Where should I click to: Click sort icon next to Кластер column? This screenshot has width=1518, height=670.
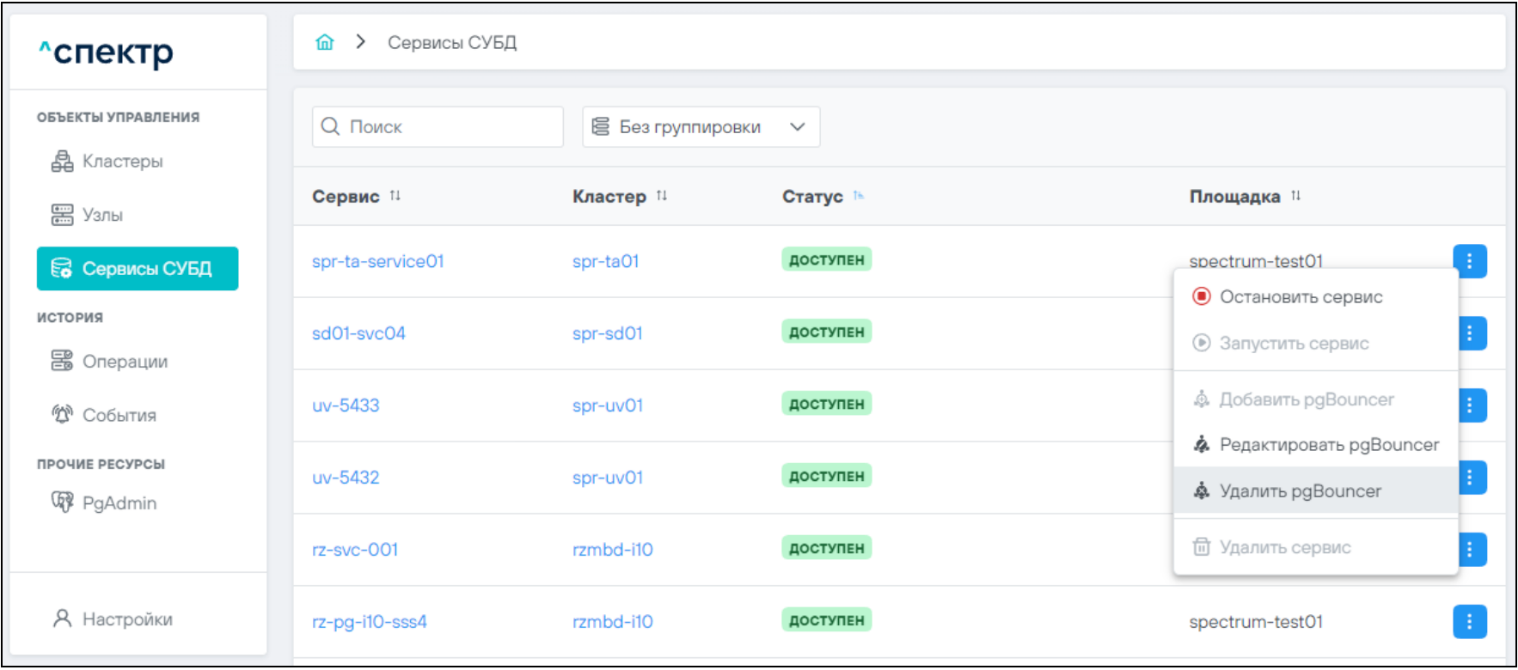(662, 197)
